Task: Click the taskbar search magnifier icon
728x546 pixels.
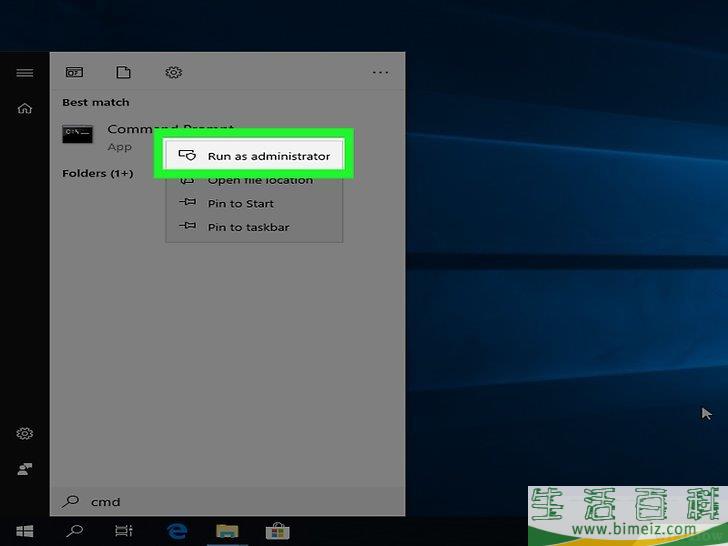Action: [75, 531]
